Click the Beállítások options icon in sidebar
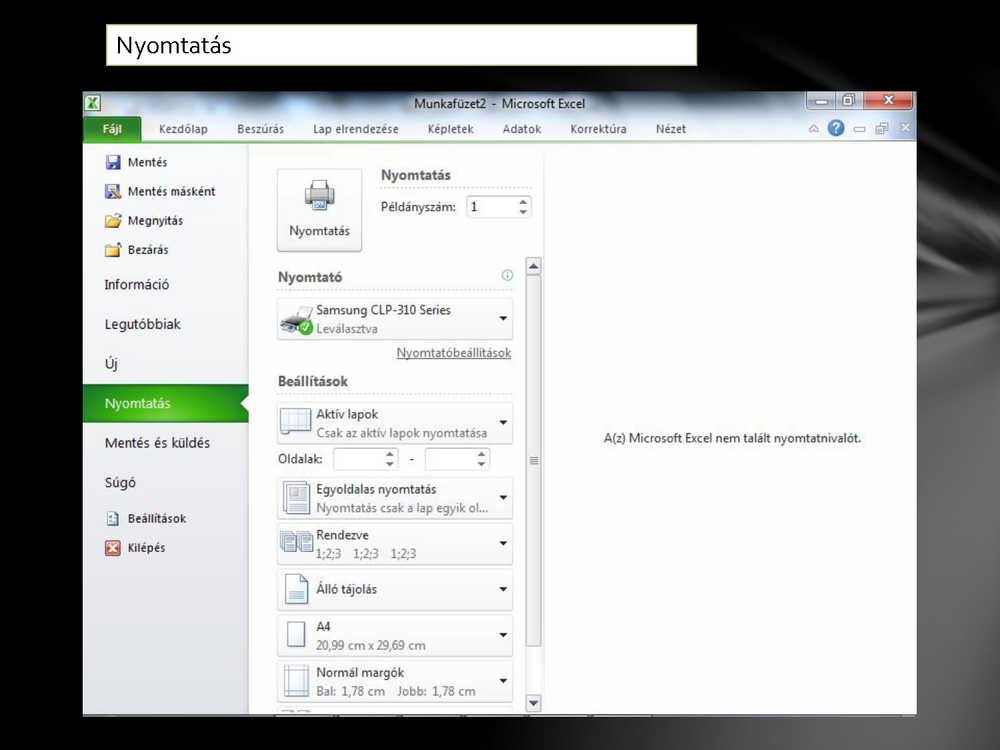 pos(113,518)
